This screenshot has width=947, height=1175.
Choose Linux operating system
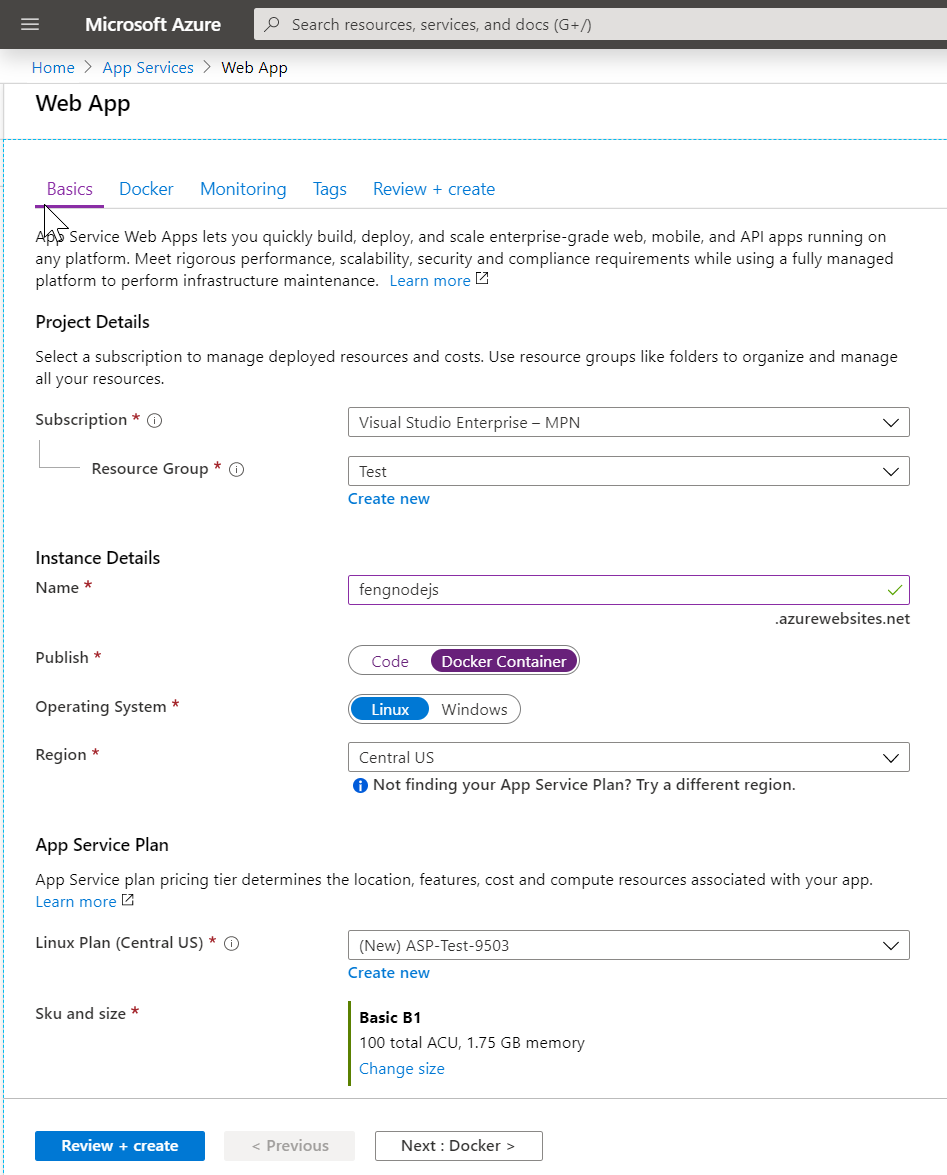coord(390,709)
